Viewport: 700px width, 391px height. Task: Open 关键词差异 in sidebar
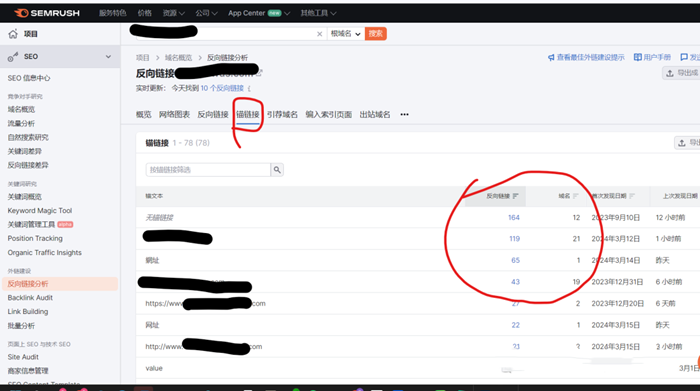25,151
